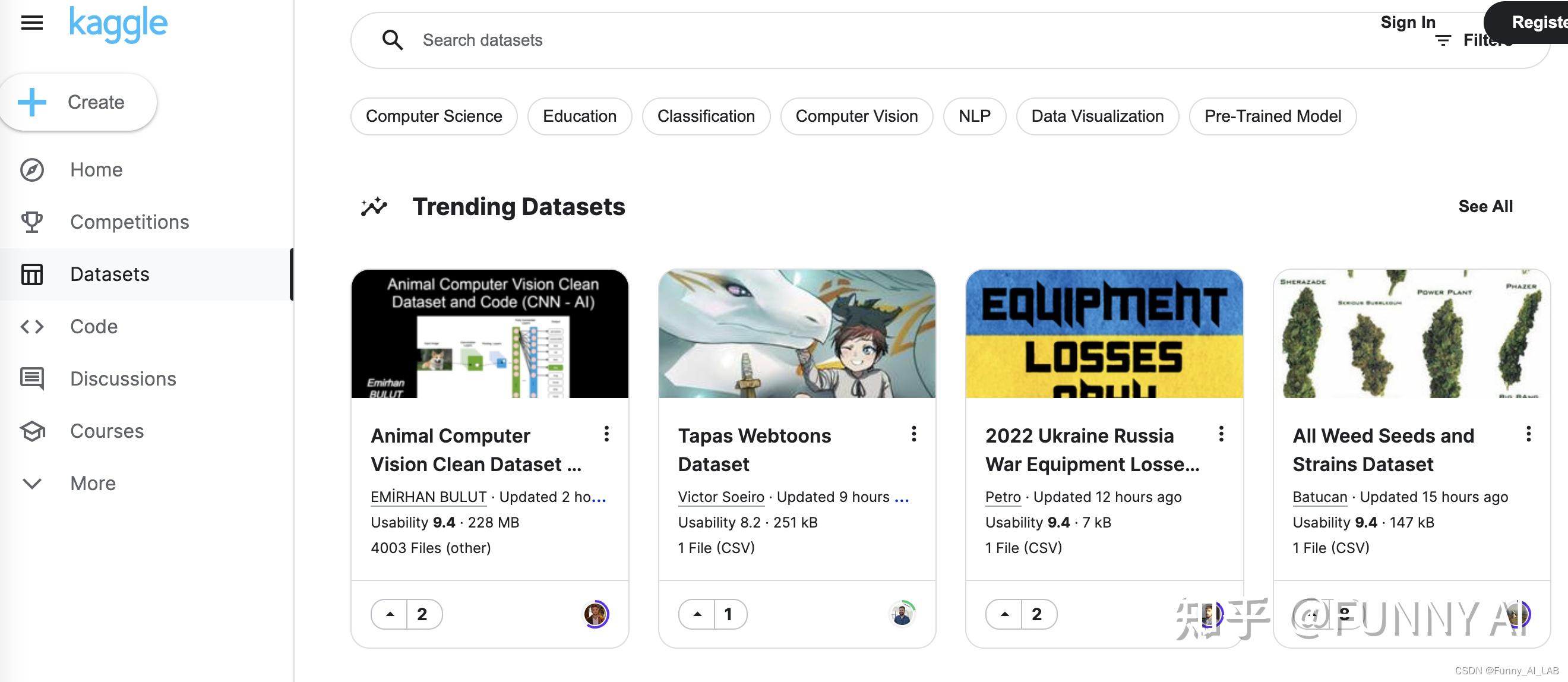1568x682 pixels.
Task: Click the Kaggle logo
Action: [118, 24]
